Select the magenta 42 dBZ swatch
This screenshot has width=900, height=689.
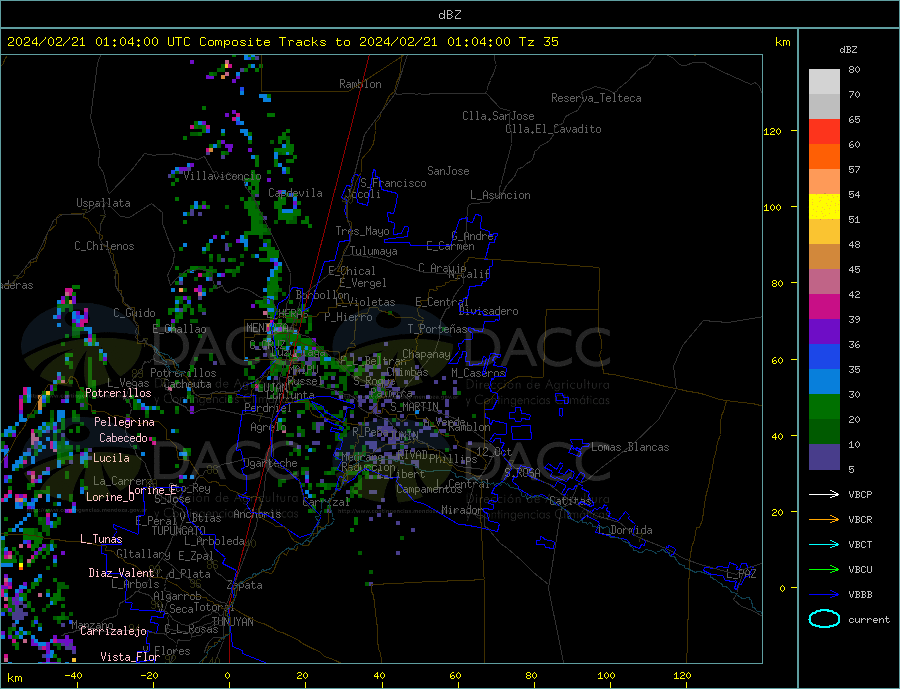tap(824, 307)
